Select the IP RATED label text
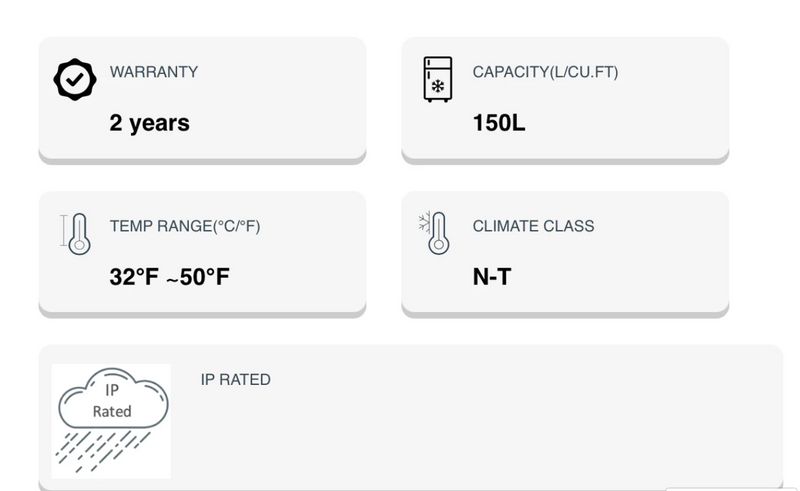Image resolution: width=800 pixels, height=491 pixels. point(236,379)
